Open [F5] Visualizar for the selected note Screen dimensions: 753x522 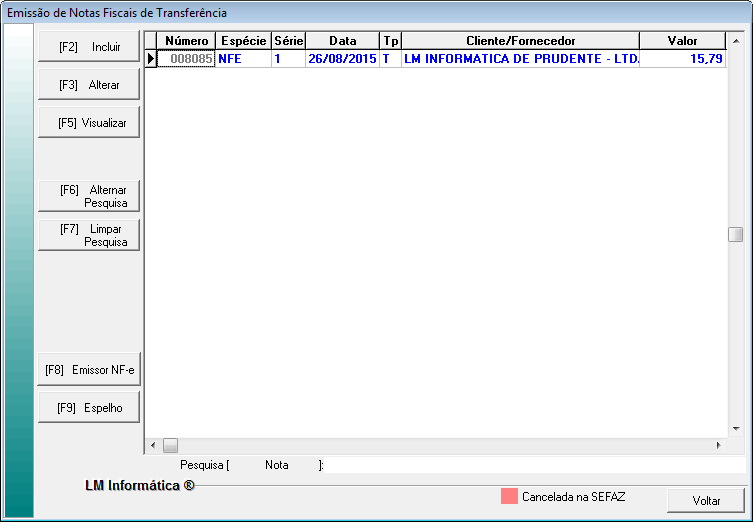[89, 122]
